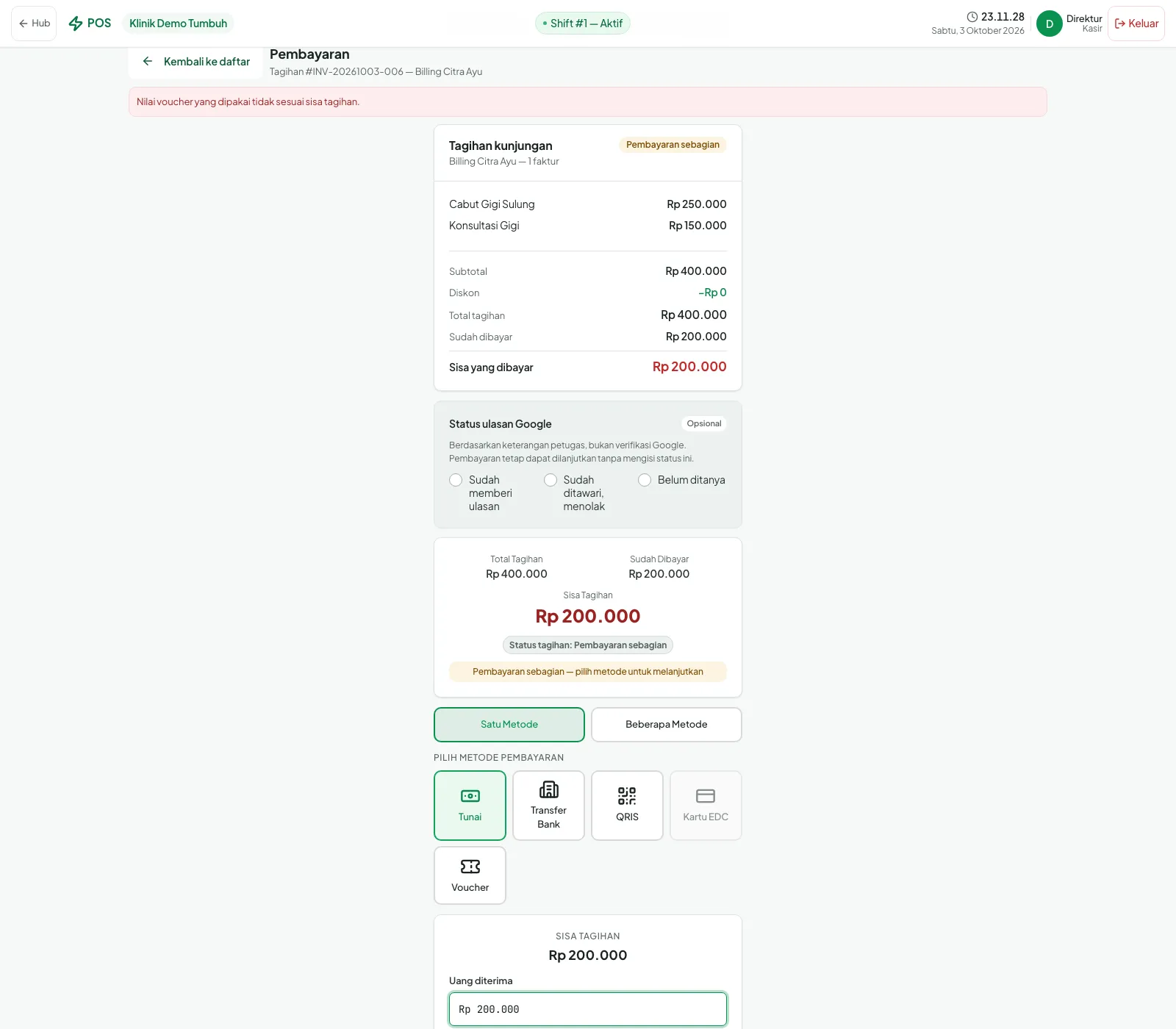Open the Direktur profile avatar D
Screen dimensions: 1176x1029
point(1049,24)
